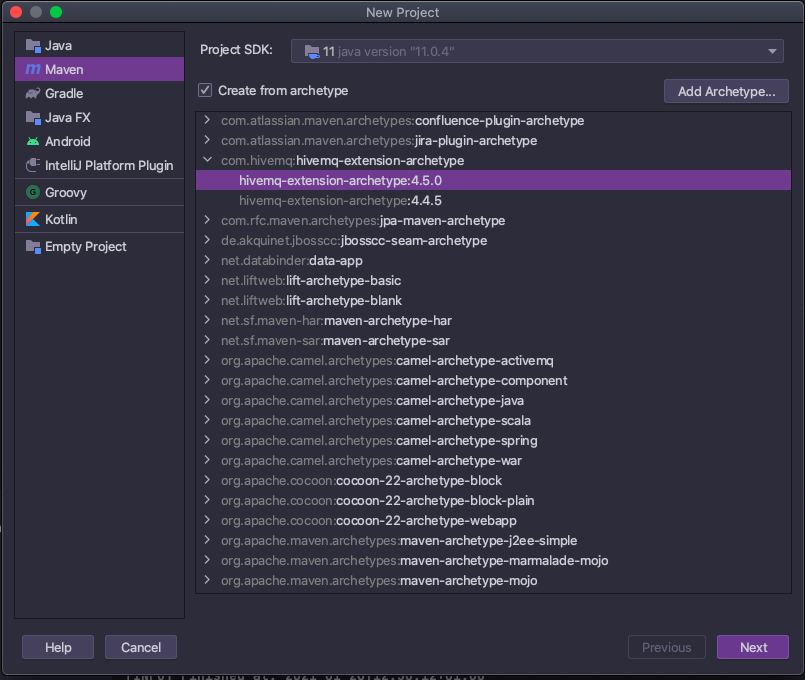Screen dimensions: 805x680
Task: Select Gradle in the project type list
Action: click(x=100, y=93)
